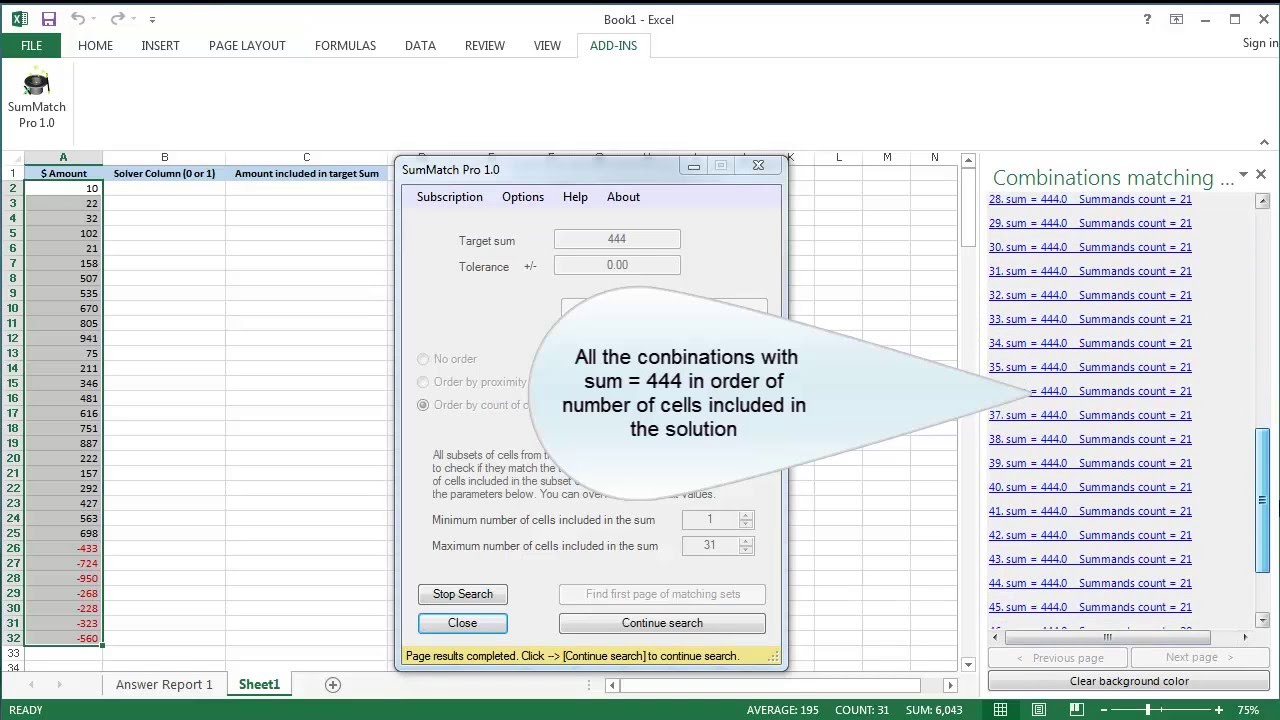Click the Next page button
This screenshot has height=720, width=1280.
point(1200,657)
